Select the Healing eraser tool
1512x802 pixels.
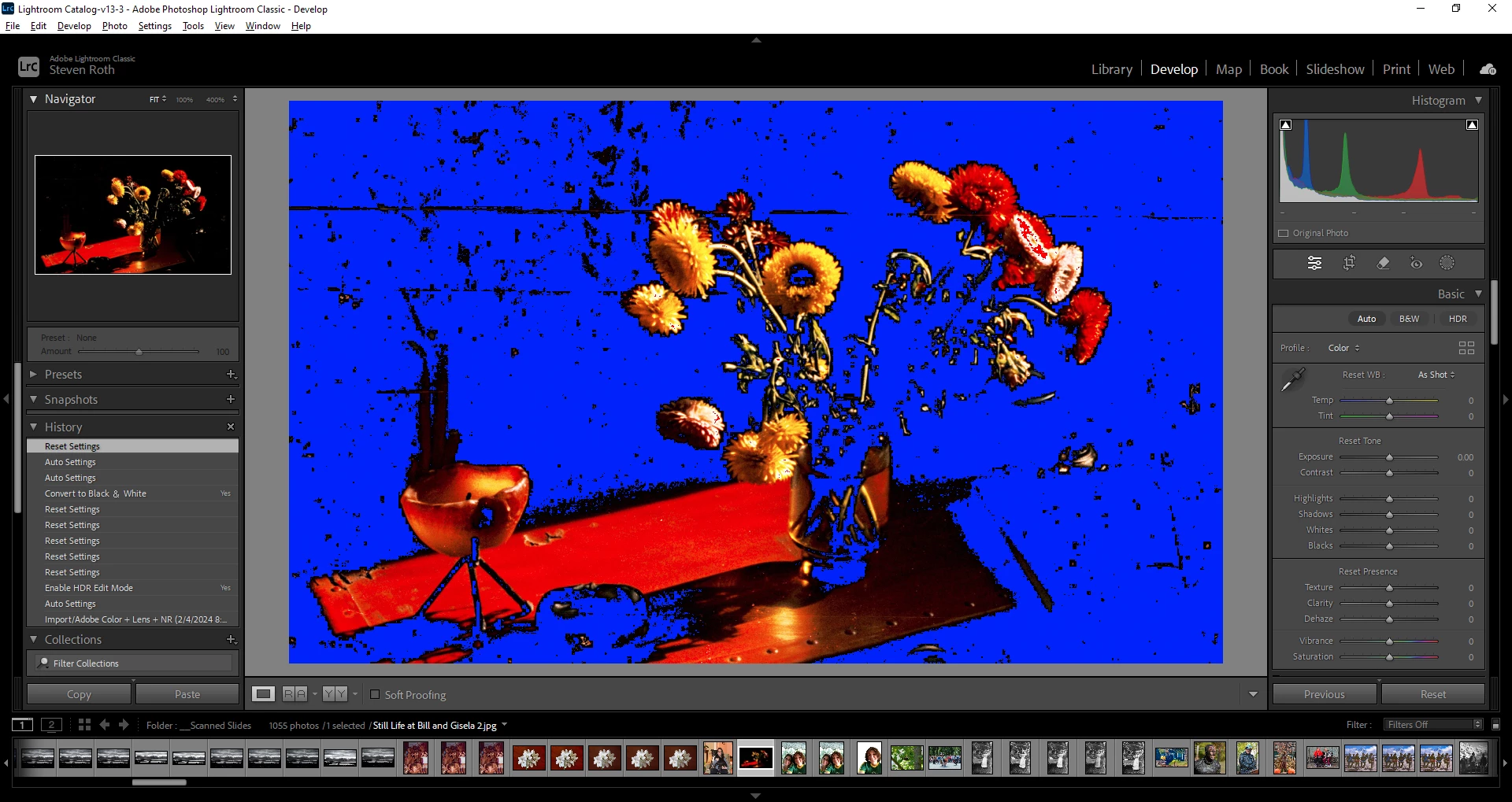tap(1383, 263)
